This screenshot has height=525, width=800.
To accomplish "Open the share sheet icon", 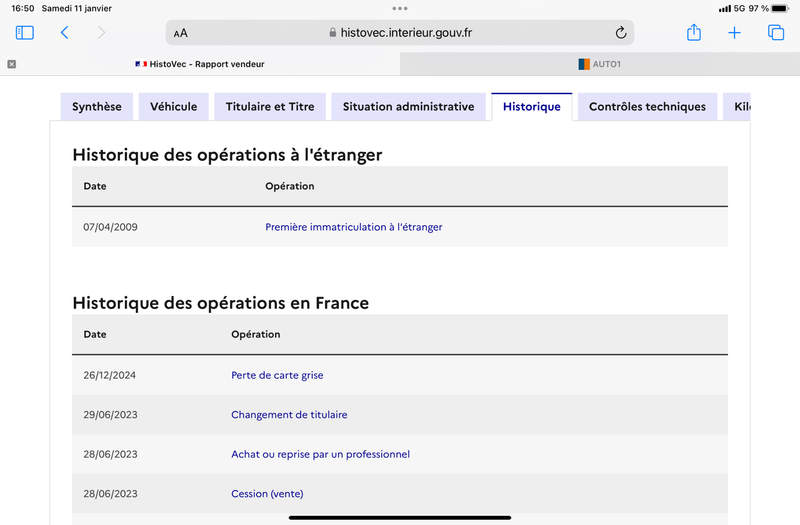I will (x=694, y=32).
